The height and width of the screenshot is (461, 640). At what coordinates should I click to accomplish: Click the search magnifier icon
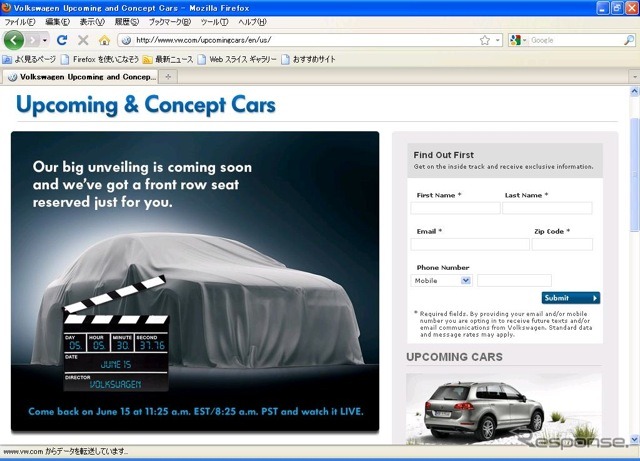pos(629,40)
